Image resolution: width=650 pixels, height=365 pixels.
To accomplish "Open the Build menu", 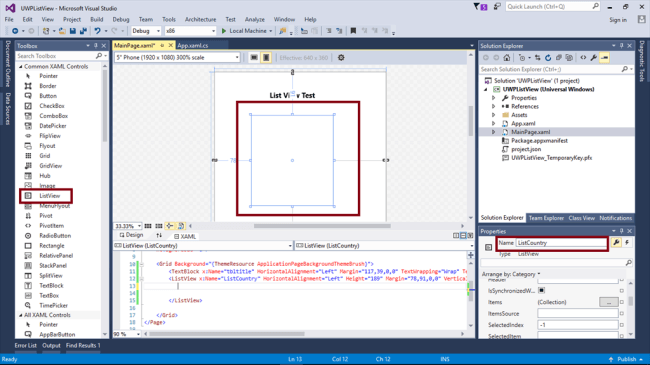I will click(x=97, y=19).
